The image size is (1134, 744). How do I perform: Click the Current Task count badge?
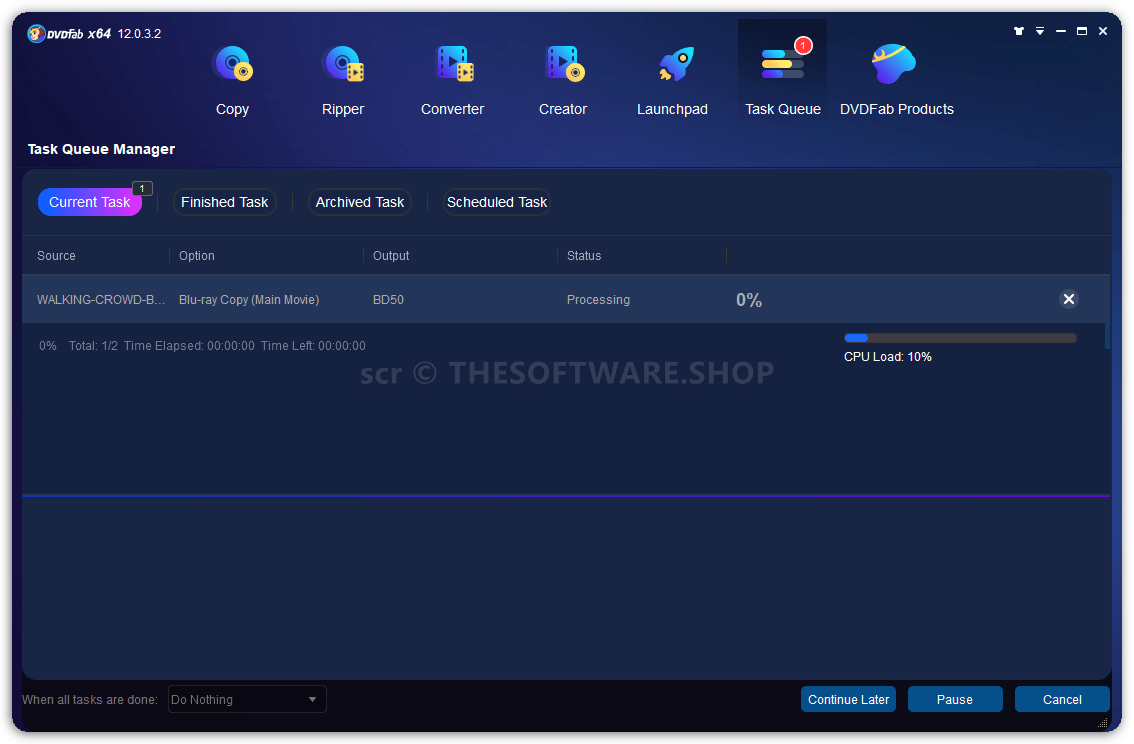pyautogui.click(x=142, y=189)
